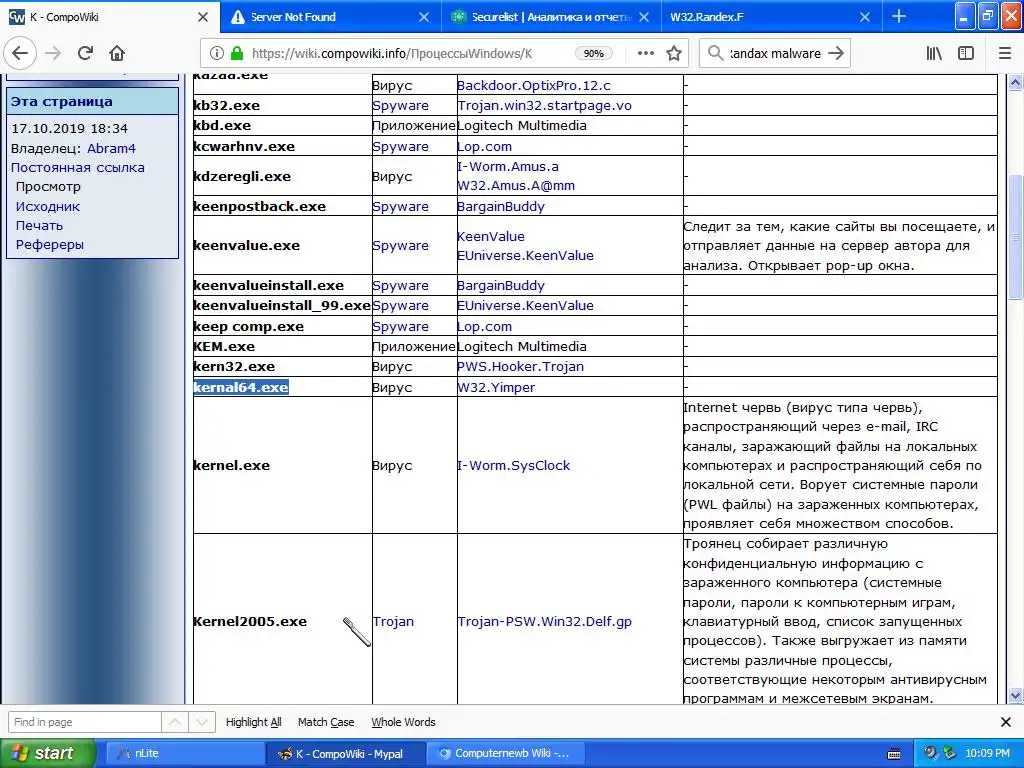Image resolution: width=1024 pixels, height=768 pixels.
Task: Click Trojan type link for Kernel2005.exe
Action: tap(393, 621)
